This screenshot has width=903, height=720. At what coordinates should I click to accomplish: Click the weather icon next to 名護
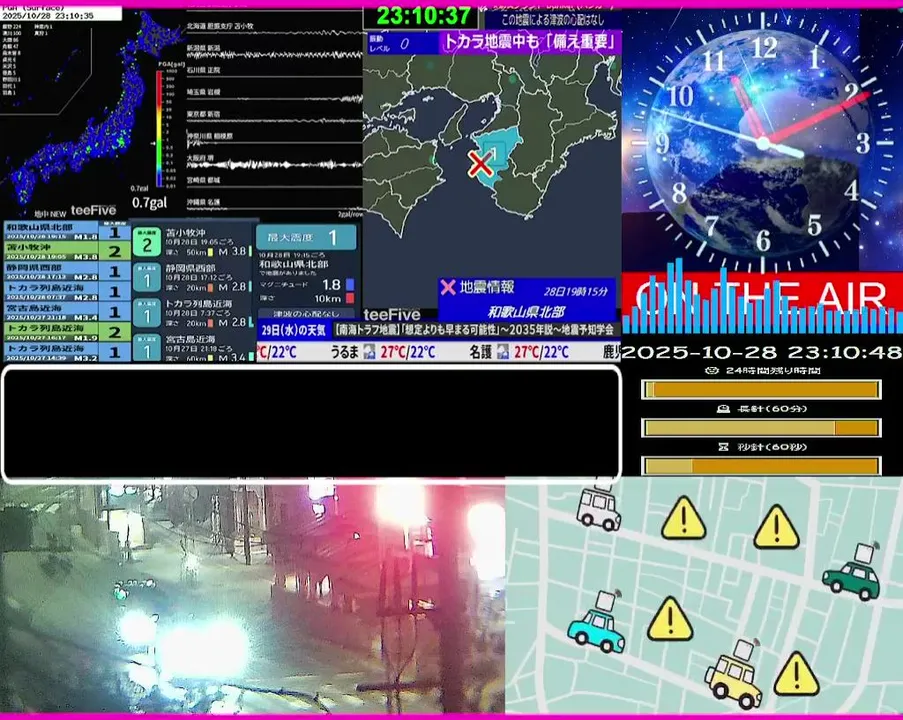(x=503, y=351)
